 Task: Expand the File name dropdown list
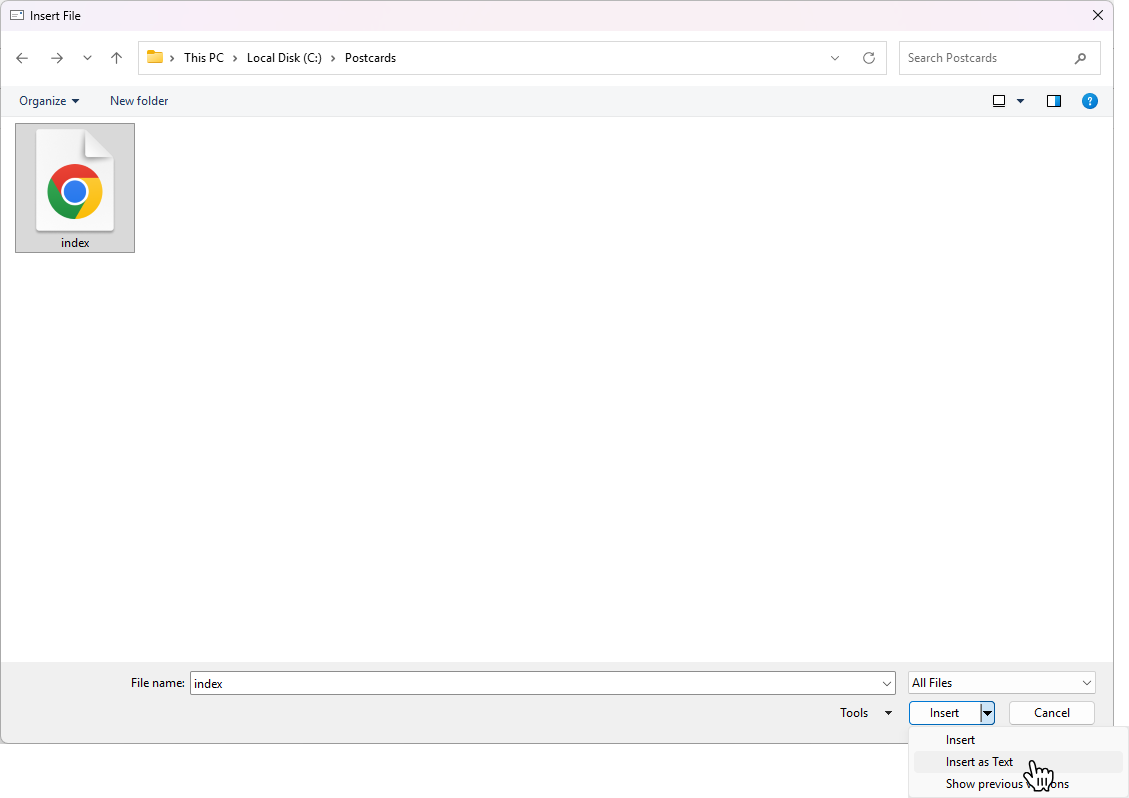click(x=886, y=683)
